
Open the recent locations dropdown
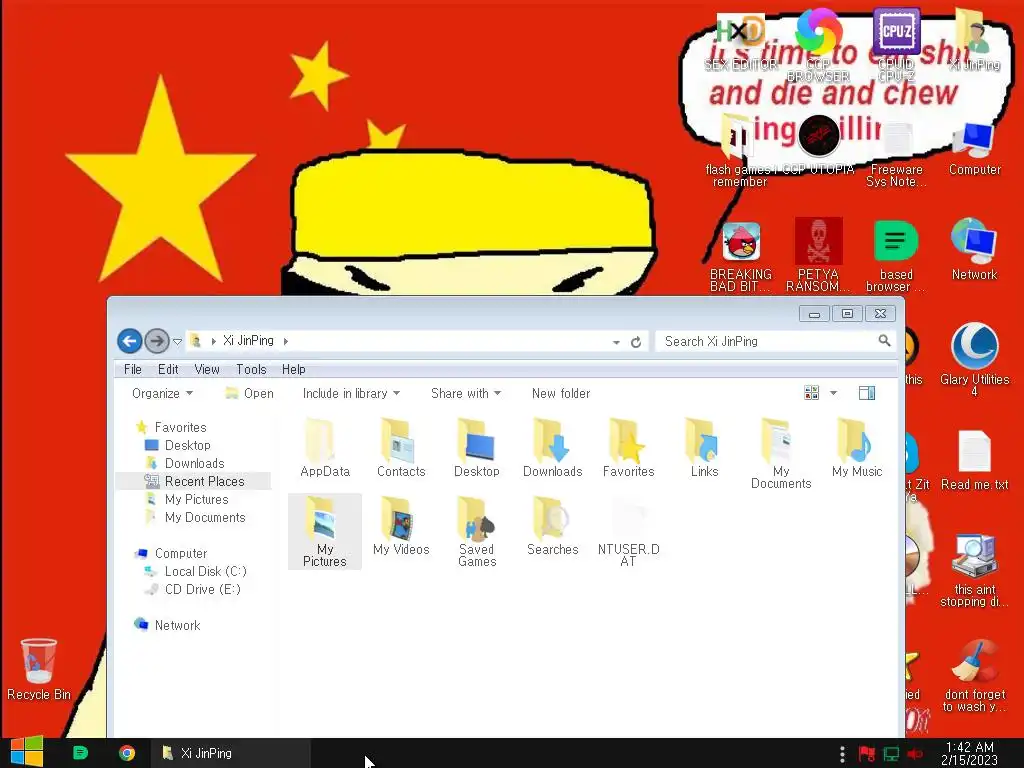(x=177, y=342)
